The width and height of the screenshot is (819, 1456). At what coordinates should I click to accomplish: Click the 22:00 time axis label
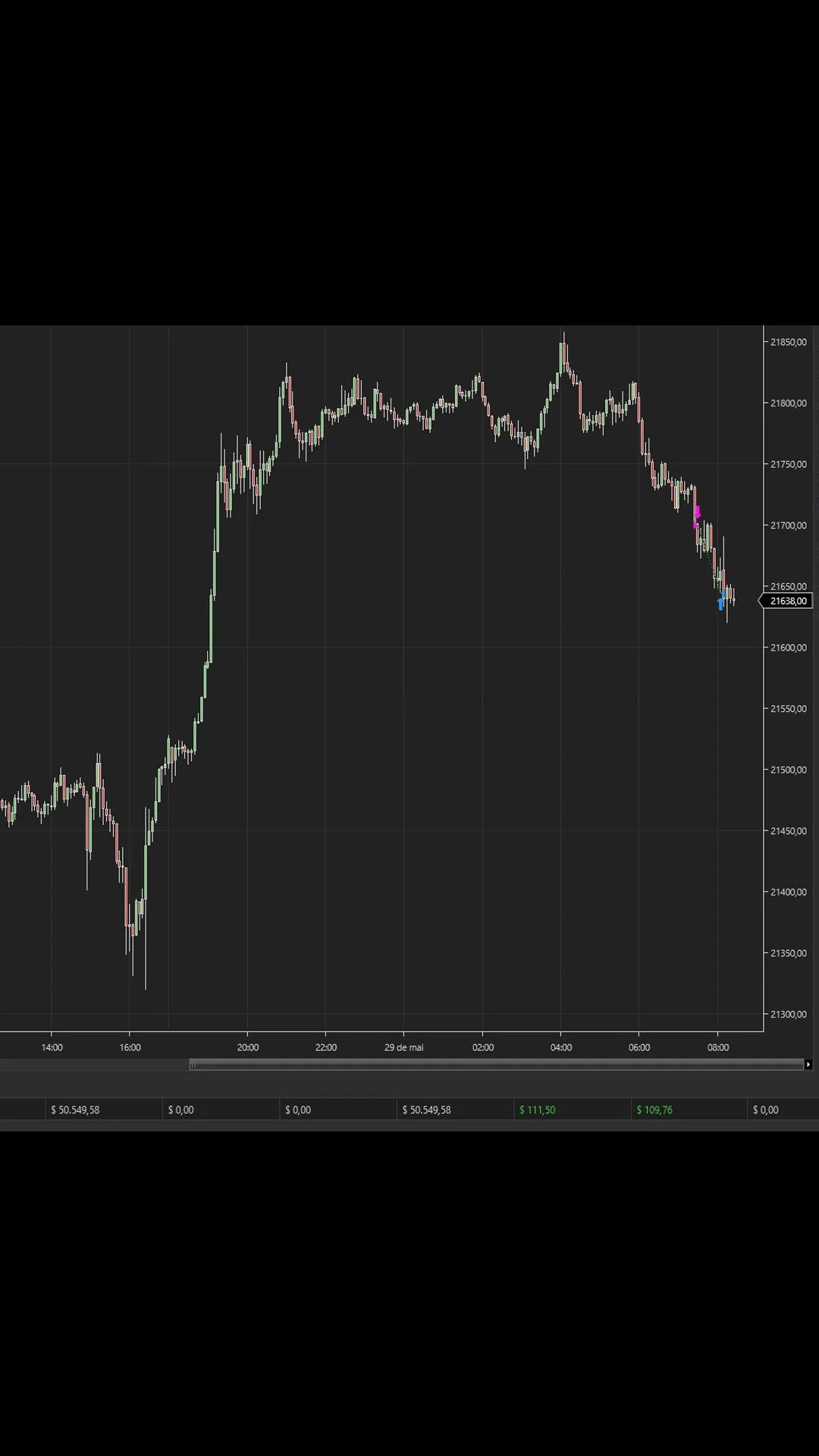(326, 1047)
